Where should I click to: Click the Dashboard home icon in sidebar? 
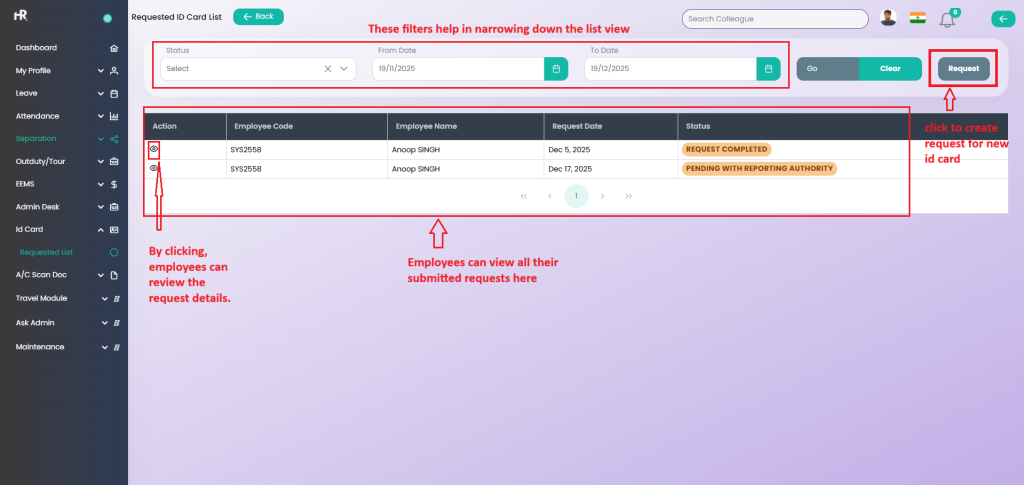pyautogui.click(x=114, y=48)
